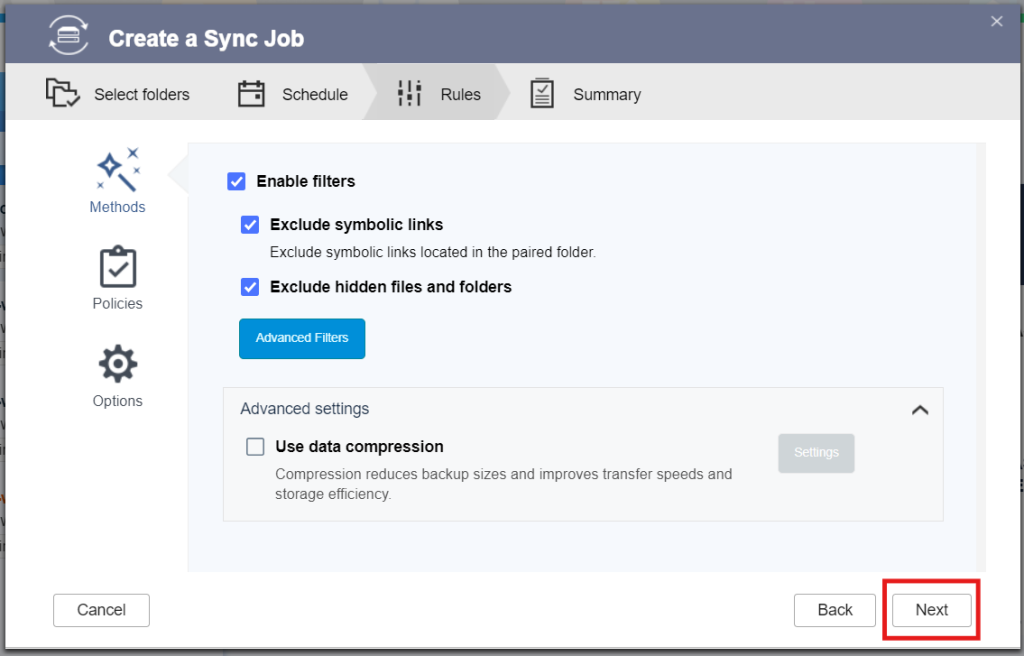Viewport: 1024px width, 656px height.
Task: Click the Next button
Action: coord(930,610)
